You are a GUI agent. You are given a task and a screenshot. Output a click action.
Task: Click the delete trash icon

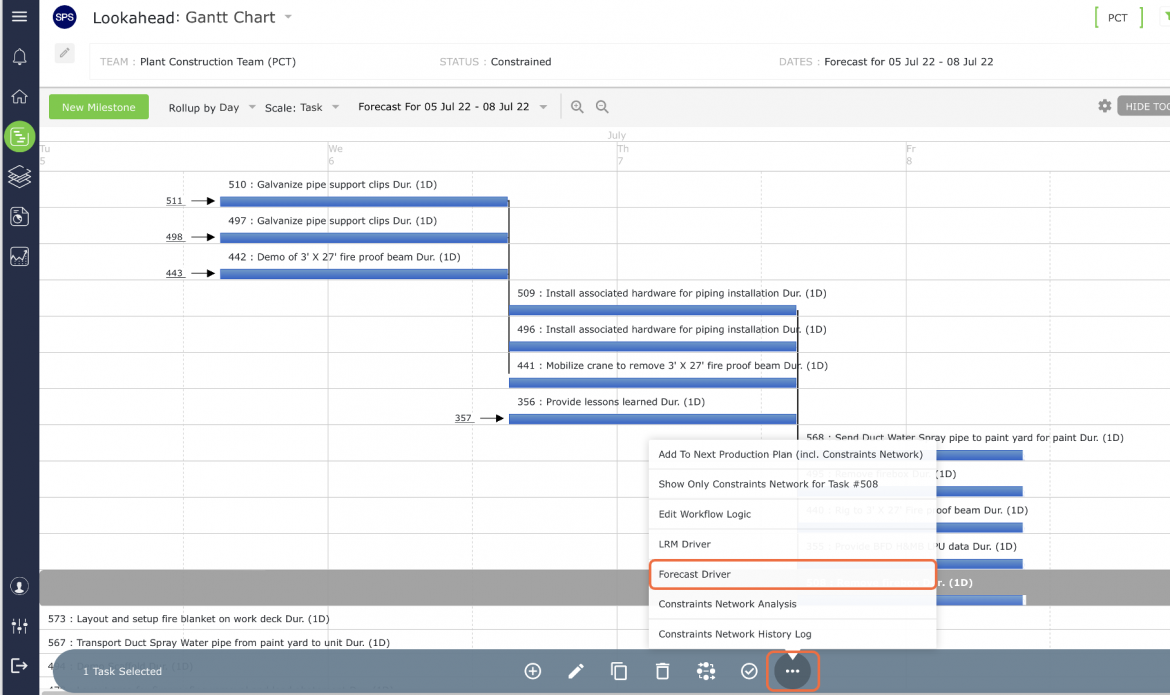[662, 671]
